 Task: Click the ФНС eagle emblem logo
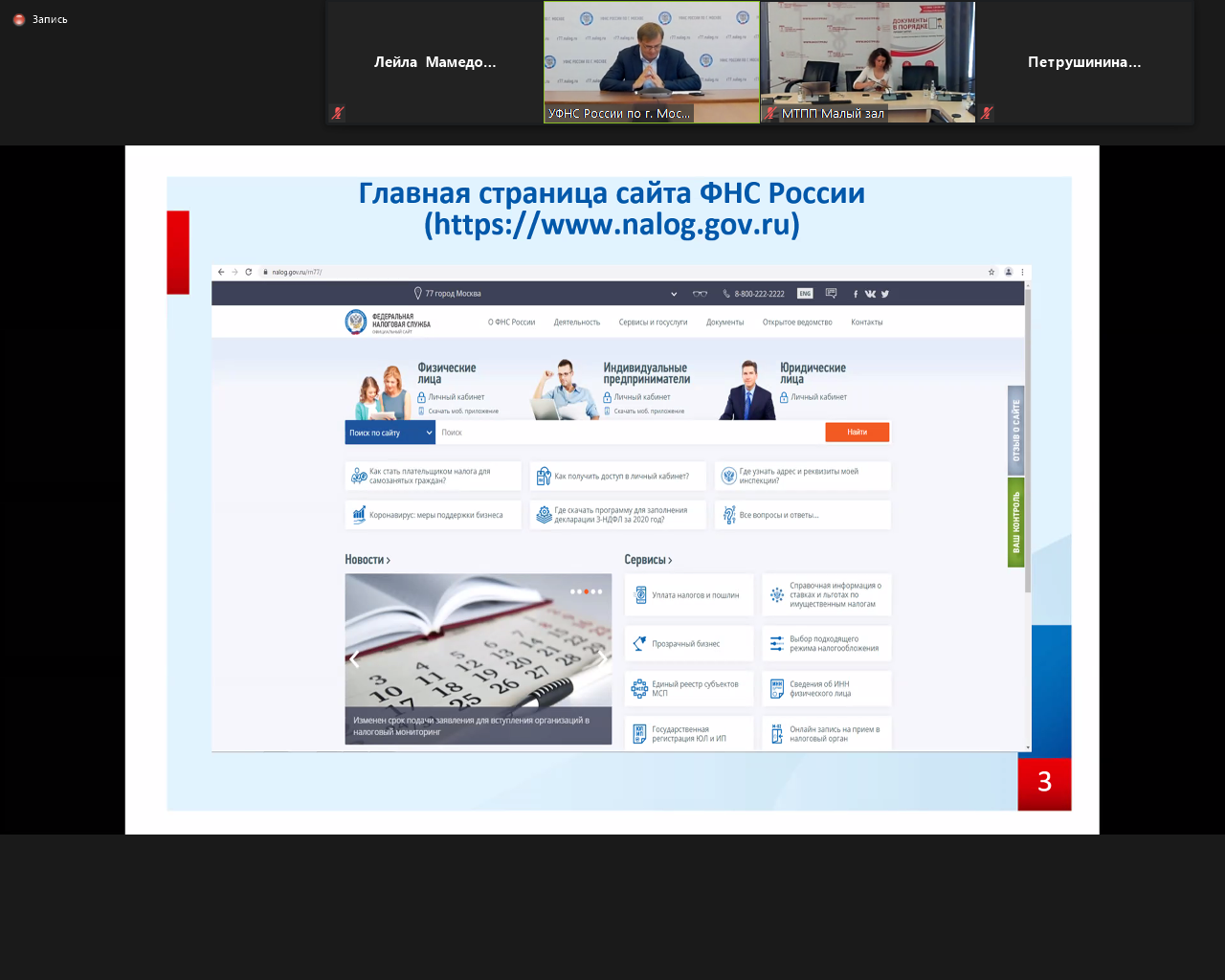(356, 321)
